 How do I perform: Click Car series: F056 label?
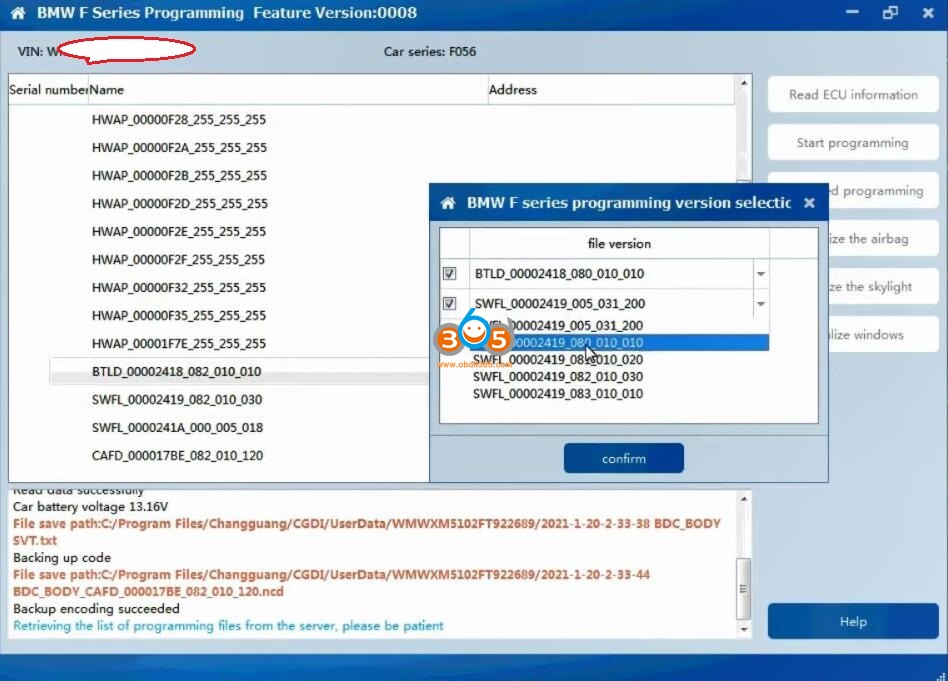pos(430,51)
